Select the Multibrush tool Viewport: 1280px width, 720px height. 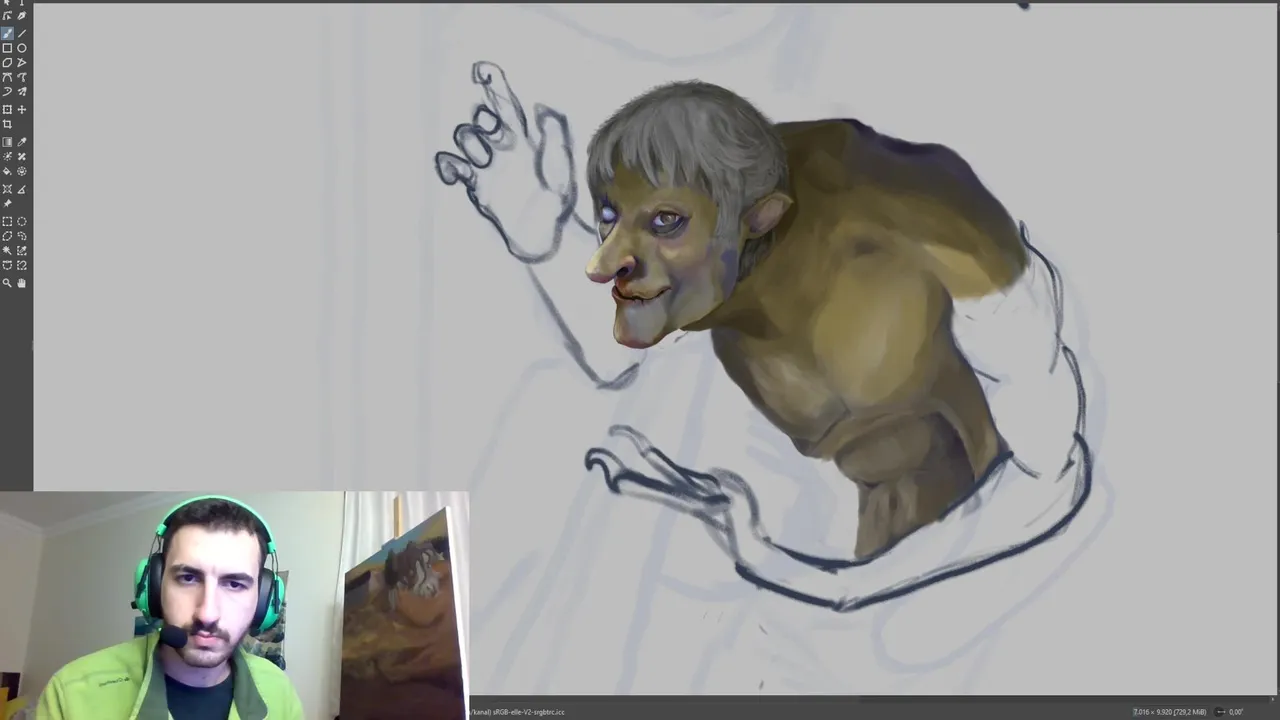[21, 91]
